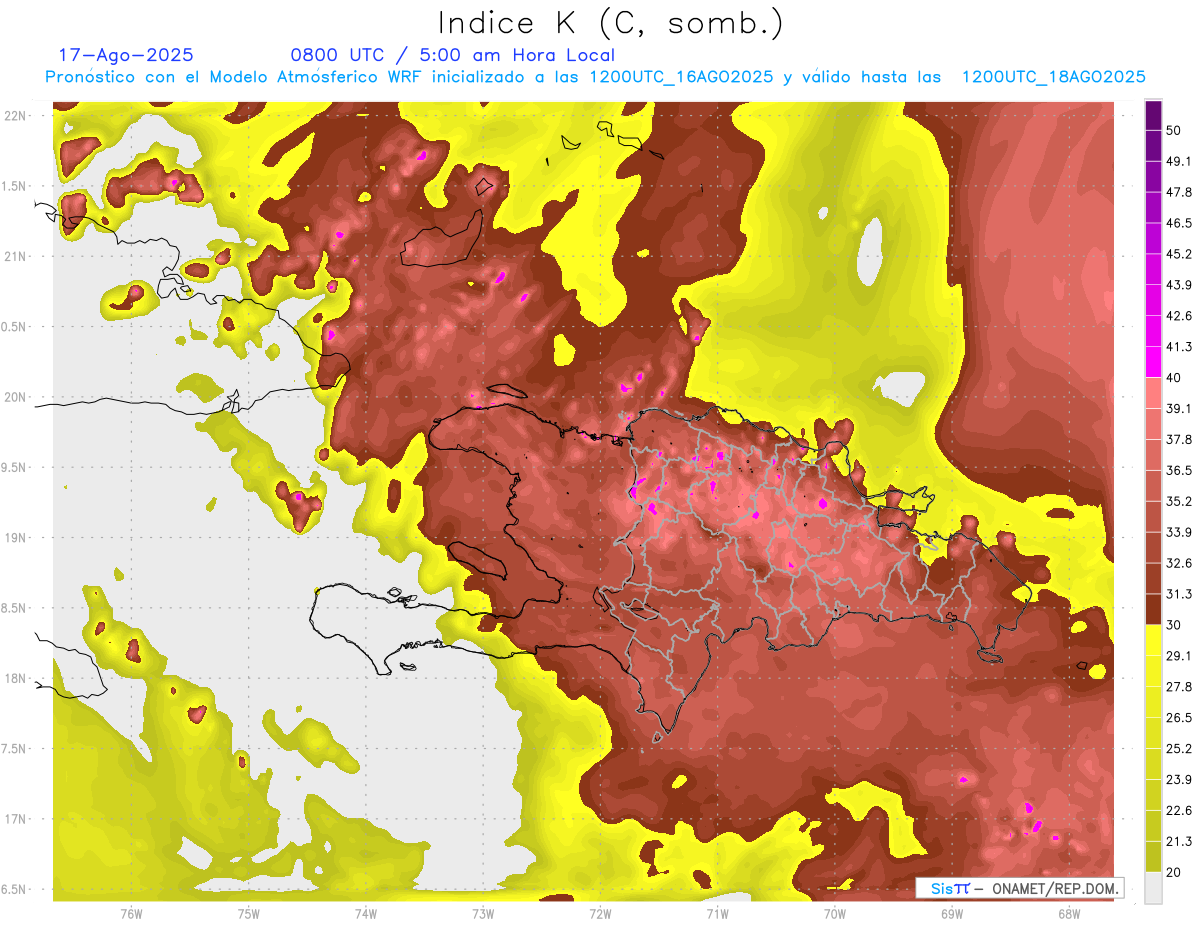This screenshot has width=1200, height=927.
Task: Click the colorbar value "42.6"
Action: click(1179, 316)
